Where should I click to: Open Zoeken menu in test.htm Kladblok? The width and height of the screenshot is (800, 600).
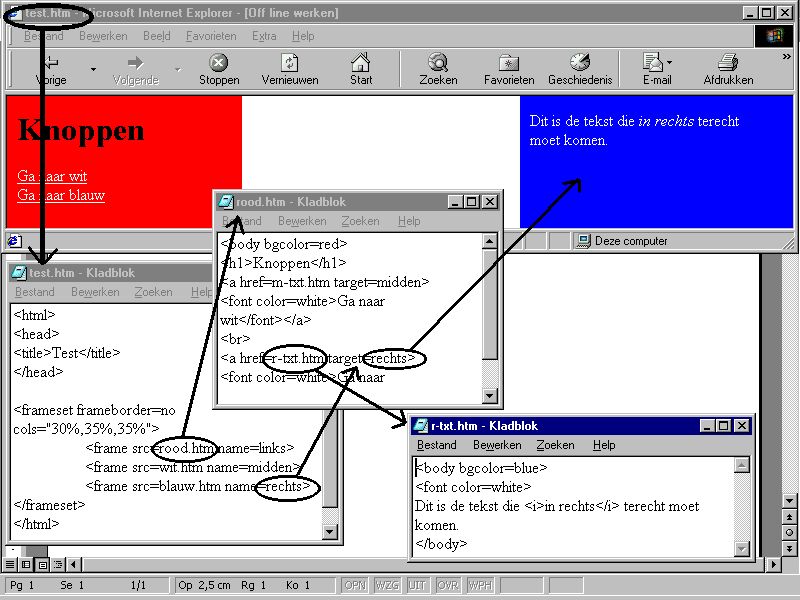pyautogui.click(x=154, y=292)
